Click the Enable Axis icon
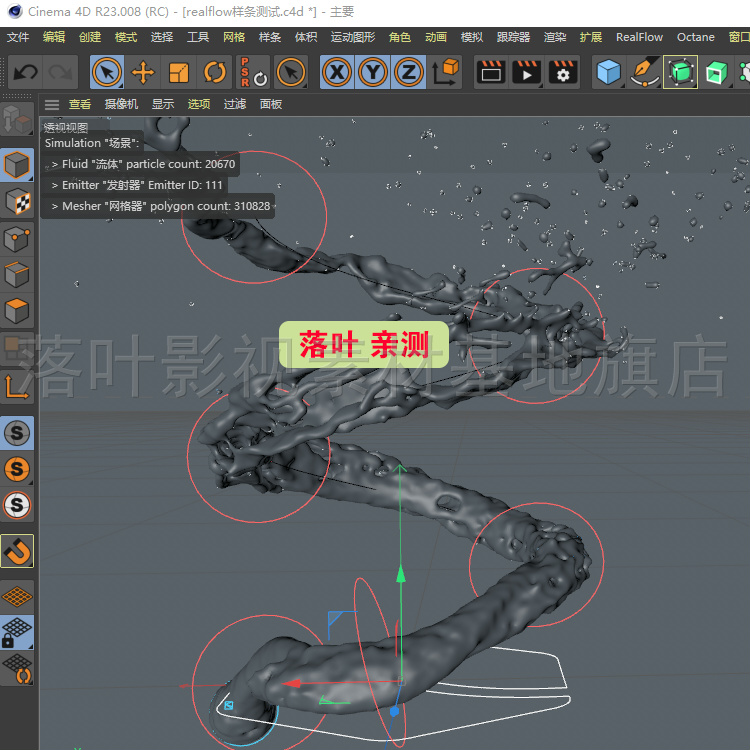The width and height of the screenshot is (750, 750). click(x=17, y=386)
